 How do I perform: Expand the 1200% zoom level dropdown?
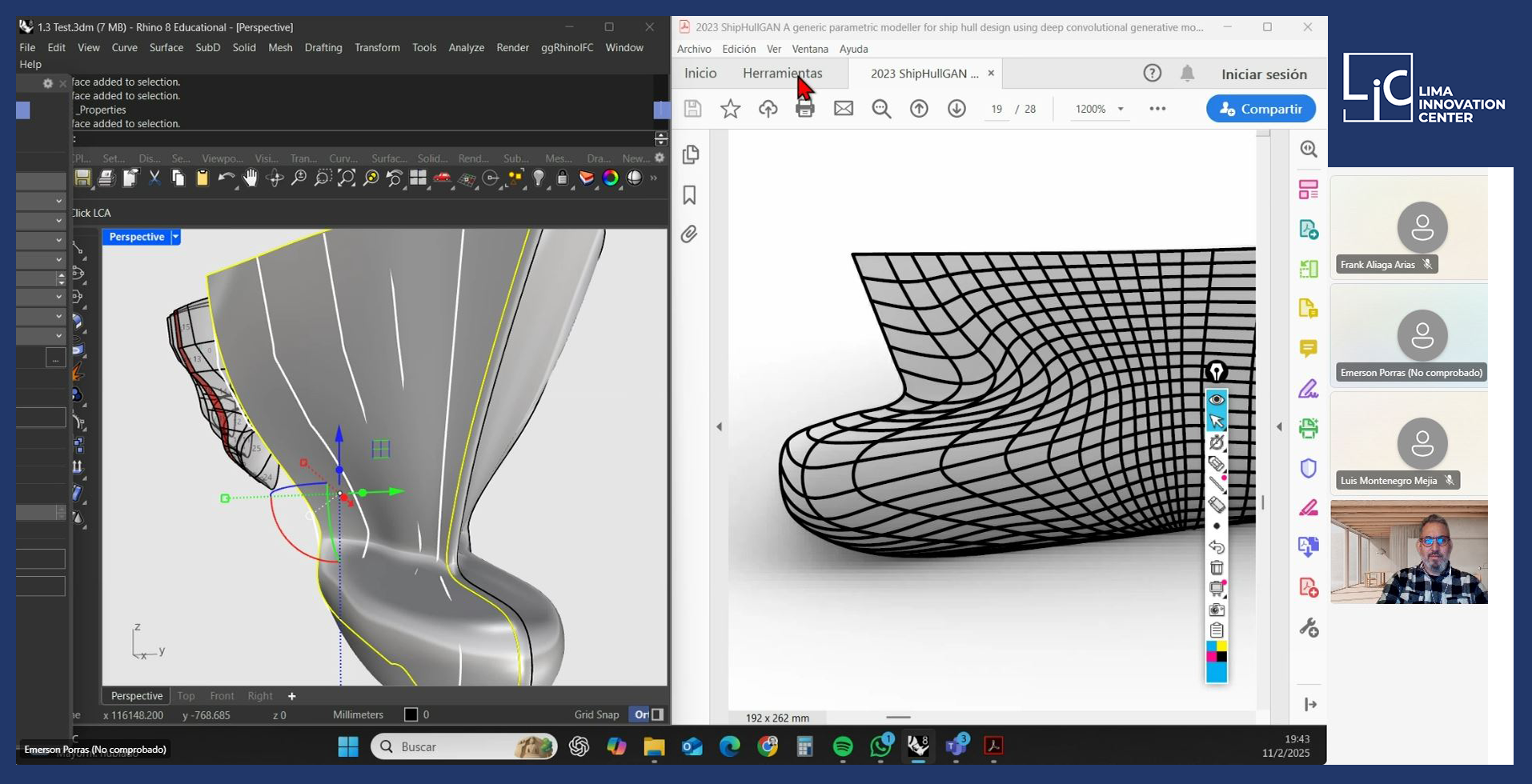[x=1121, y=109]
